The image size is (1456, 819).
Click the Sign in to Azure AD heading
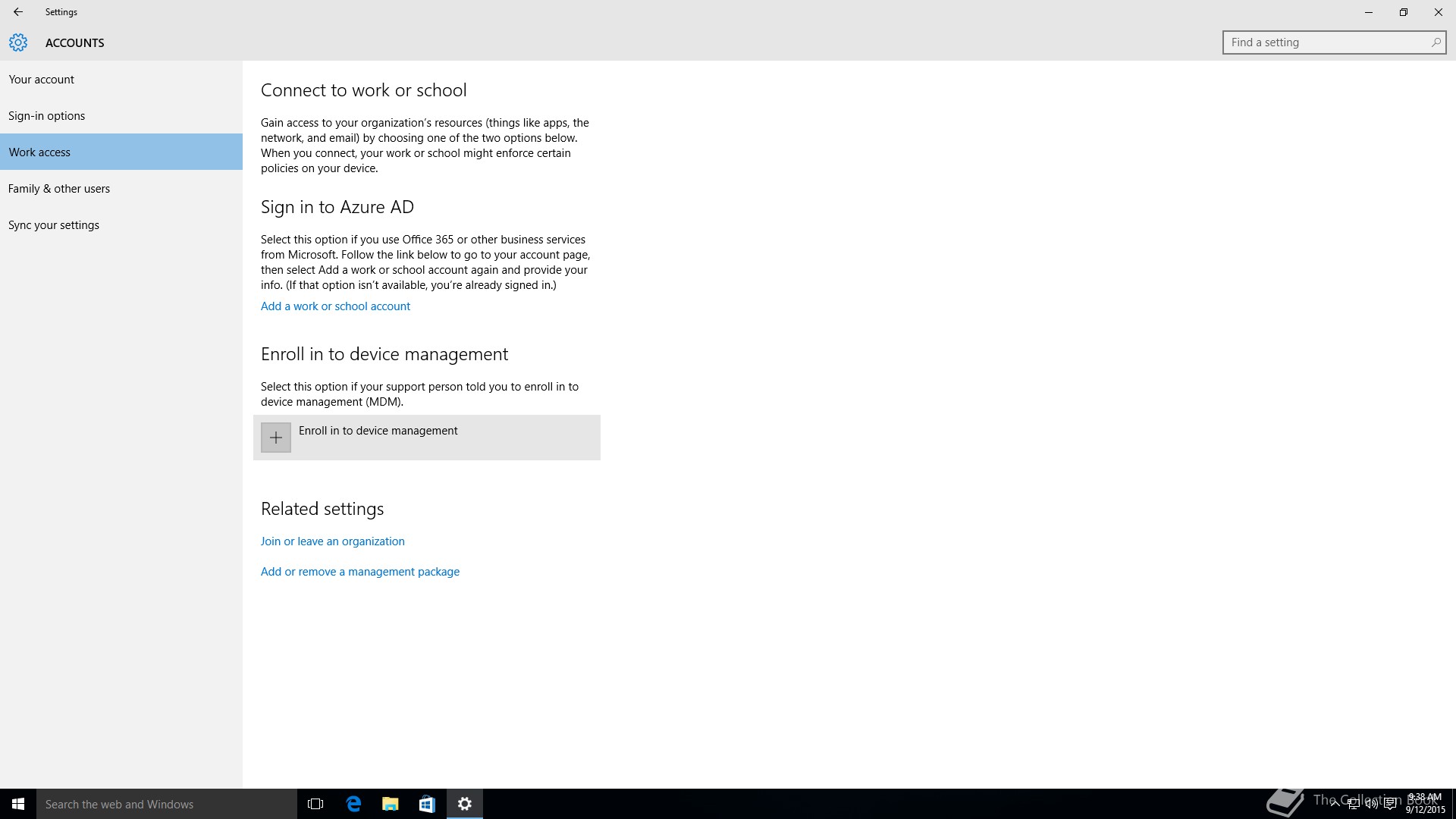(337, 207)
